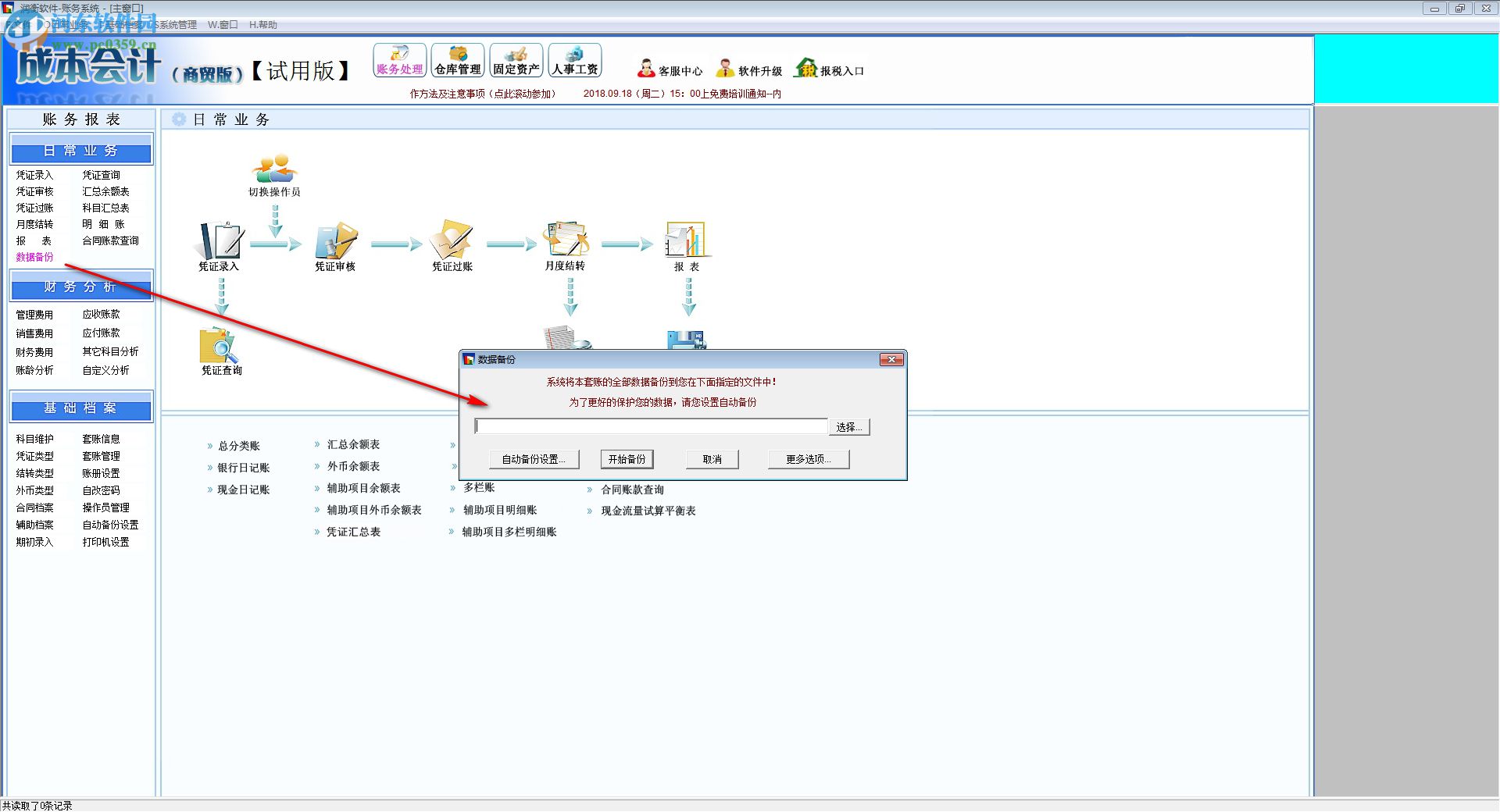This screenshot has width=1500, height=812.
Task: Open S系统管理 menu
Action: tap(175, 25)
